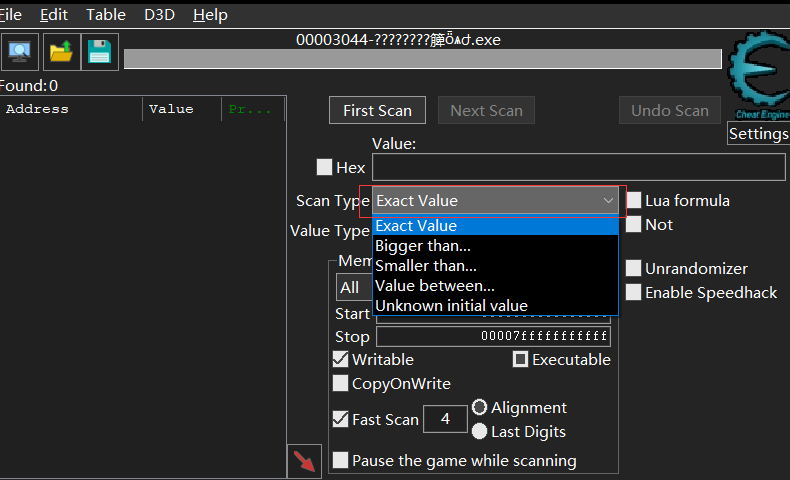The height and width of the screenshot is (480, 790).
Task: Click the Address column header
Action: click(72, 109)
